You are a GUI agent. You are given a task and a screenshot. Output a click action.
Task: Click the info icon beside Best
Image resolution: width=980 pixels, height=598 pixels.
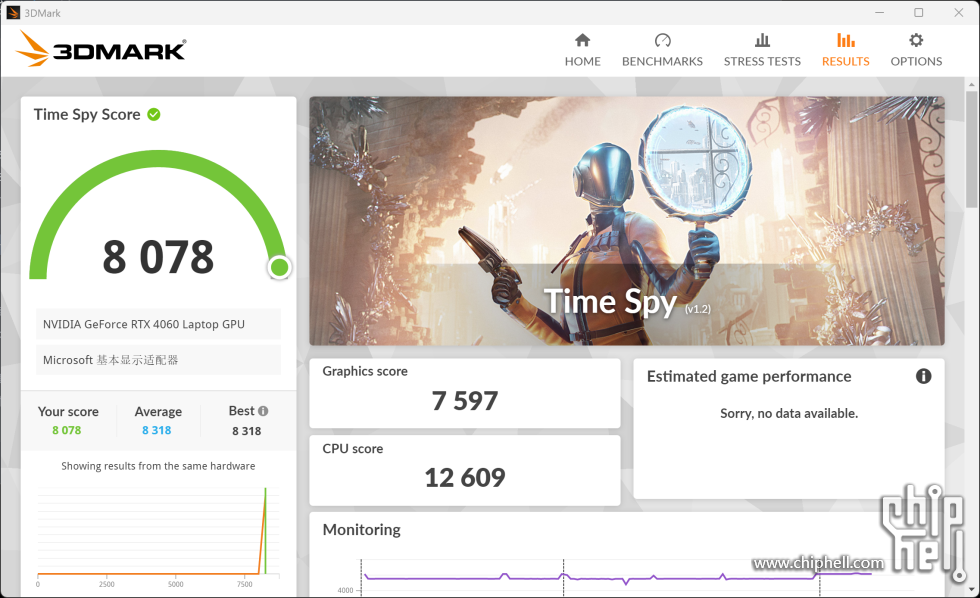[x=263, y=411]
